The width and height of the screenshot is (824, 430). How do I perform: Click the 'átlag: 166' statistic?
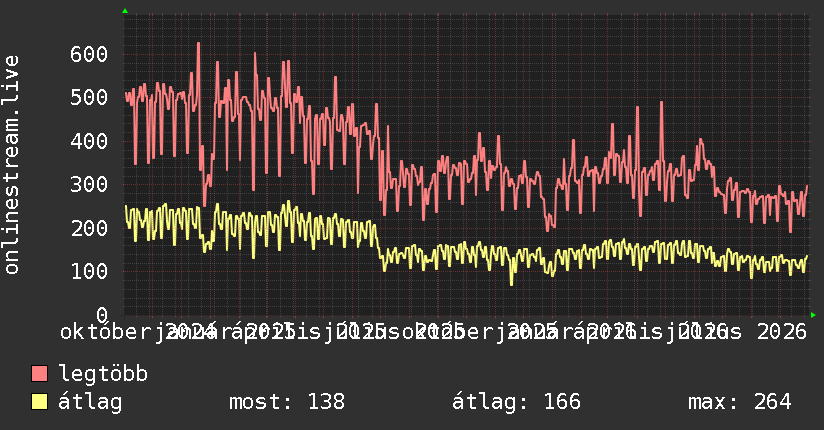pos(517,402)
